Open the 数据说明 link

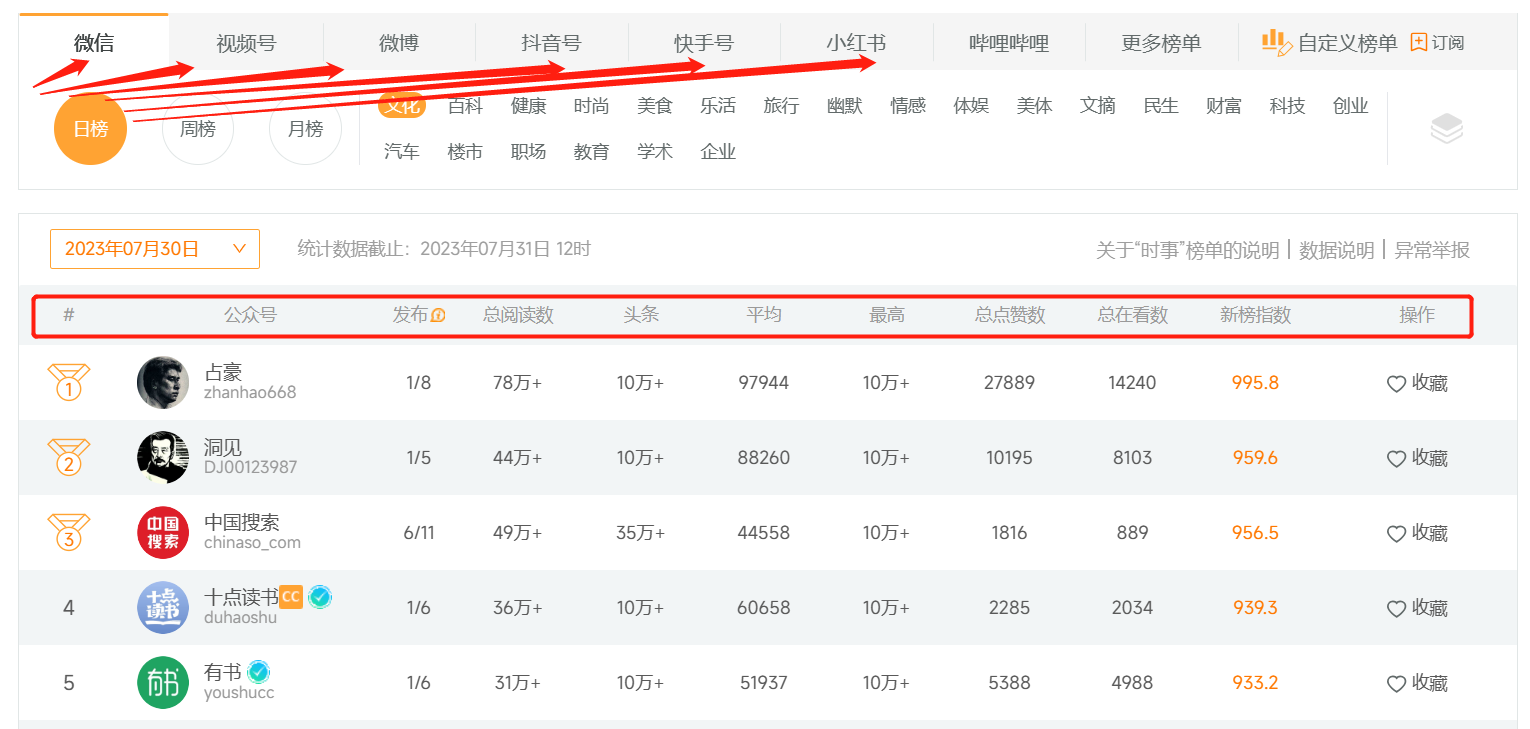pyautogui.click(x=1337, y=250)
